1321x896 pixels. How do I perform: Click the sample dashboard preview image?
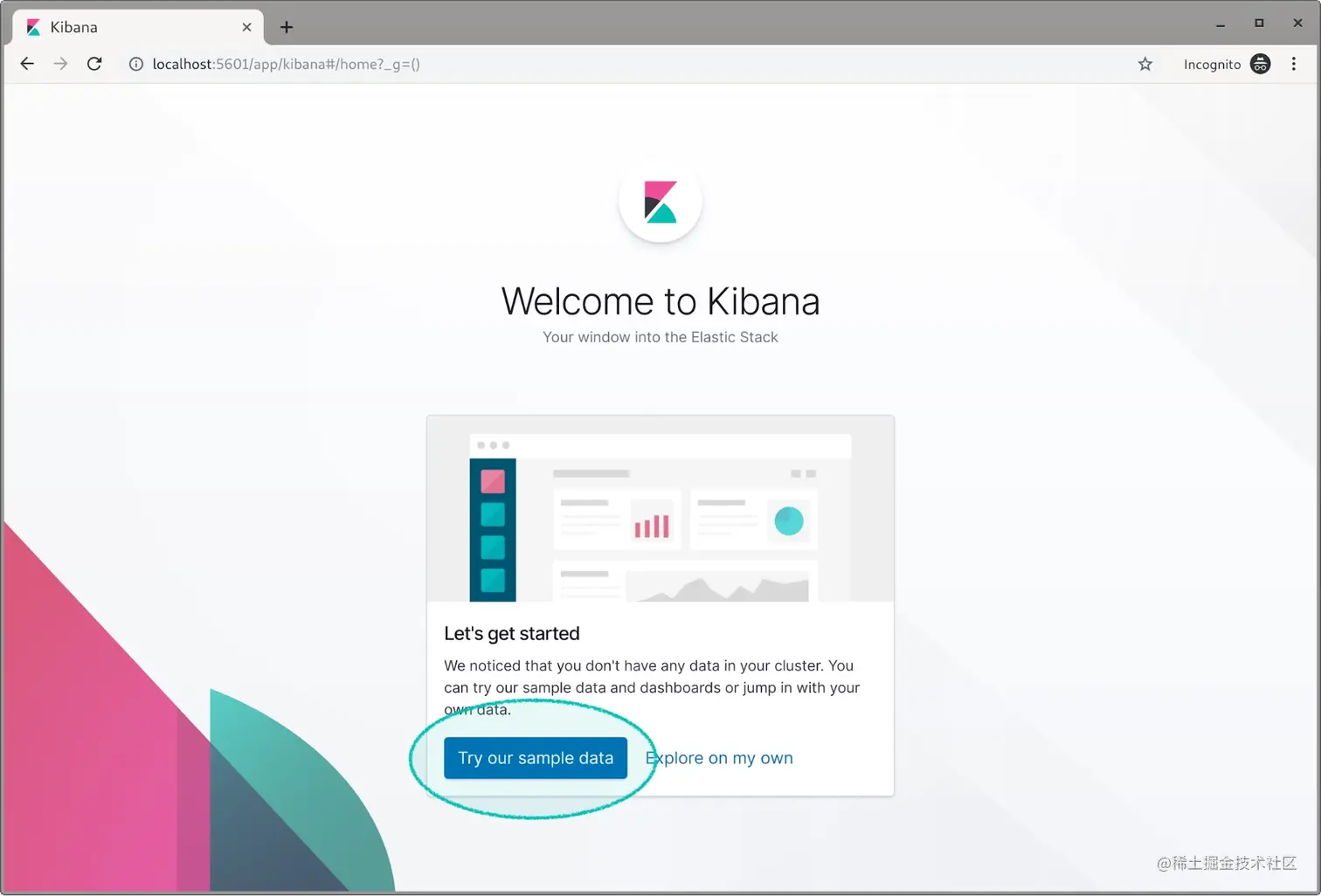[x=660, y=509]
